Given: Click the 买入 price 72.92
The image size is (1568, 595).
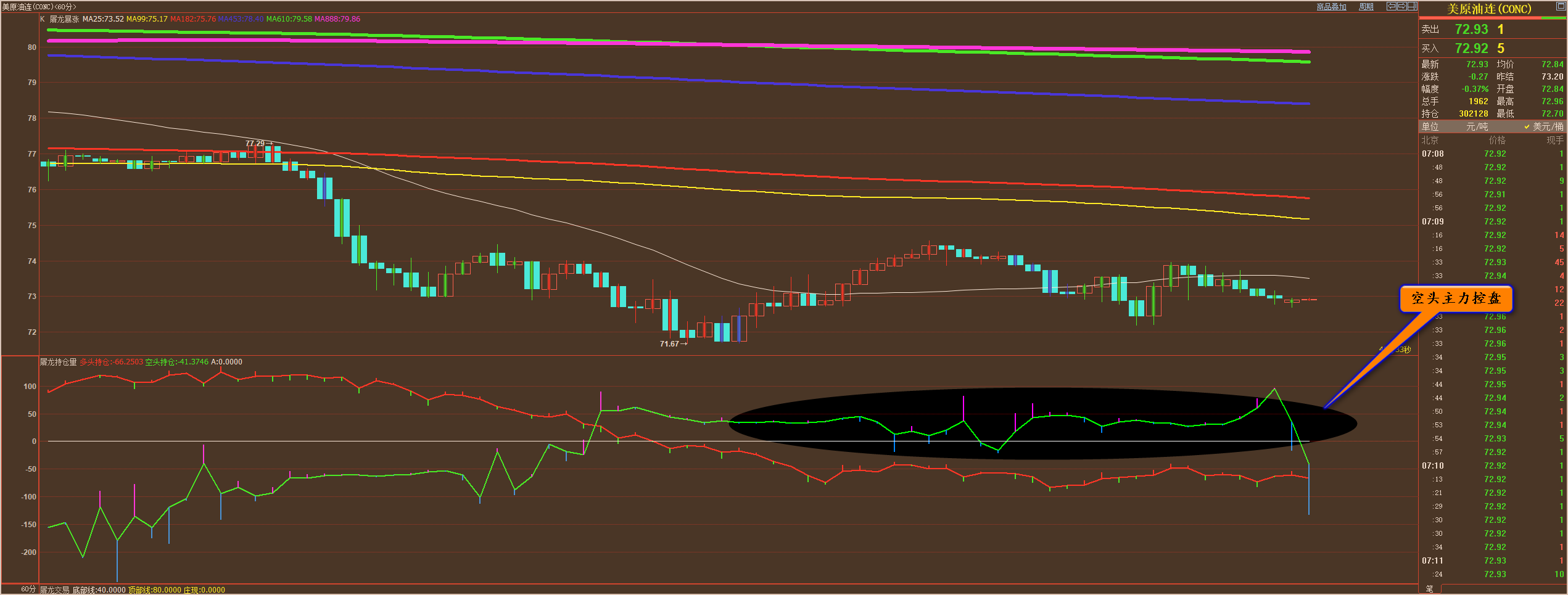Looking at the screenshot, I should coord(1471,48).
